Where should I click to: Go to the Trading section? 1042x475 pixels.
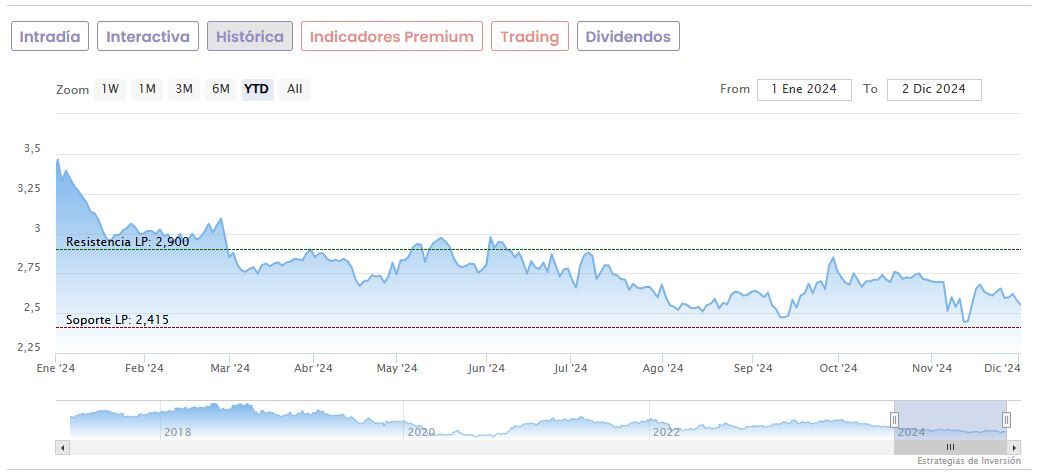[529, 37]
